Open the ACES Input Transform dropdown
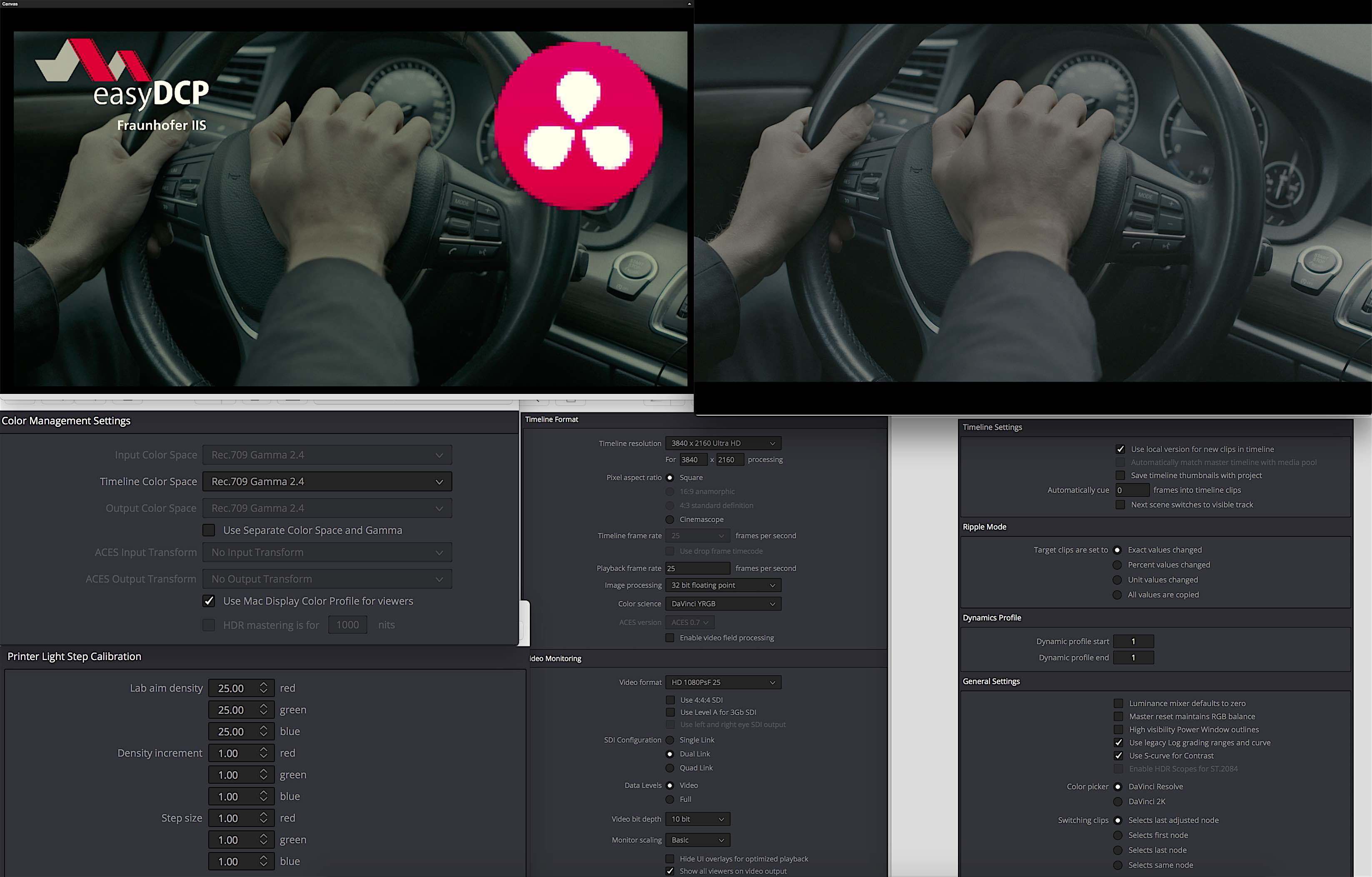1372x877 pixels. click(327, 552)
